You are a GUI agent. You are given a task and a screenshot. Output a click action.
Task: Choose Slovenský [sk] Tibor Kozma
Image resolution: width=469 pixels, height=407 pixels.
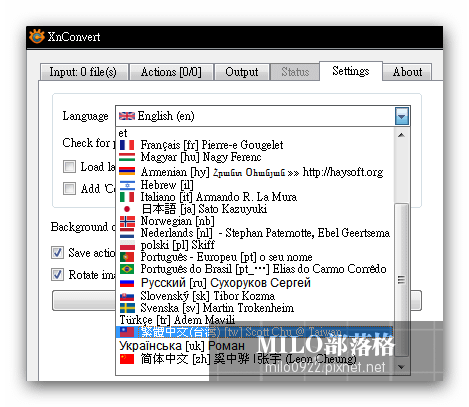(255, 296)
